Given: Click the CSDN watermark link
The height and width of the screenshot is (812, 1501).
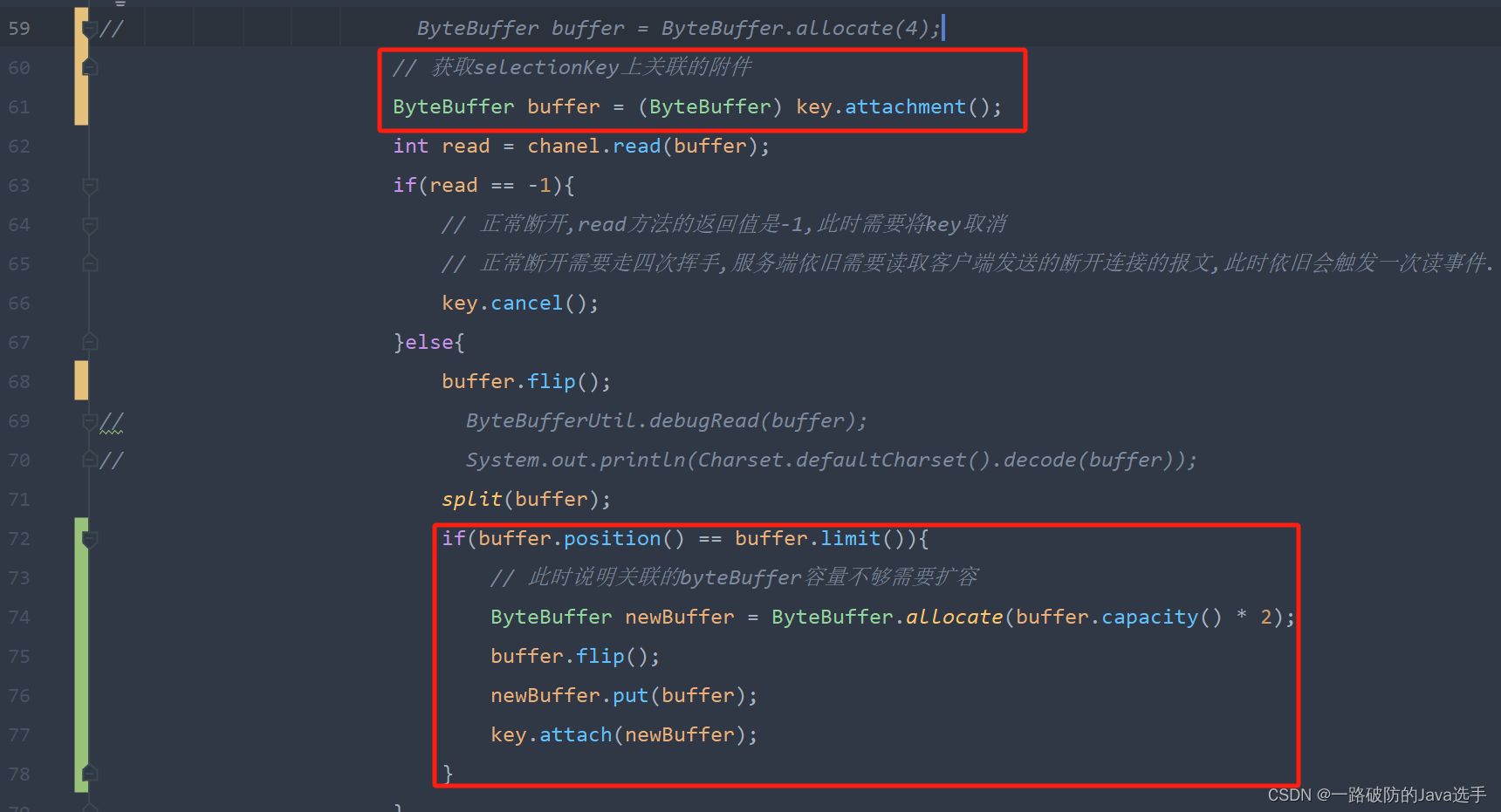Looking at the screenshot, I should tap(1377, 795).
